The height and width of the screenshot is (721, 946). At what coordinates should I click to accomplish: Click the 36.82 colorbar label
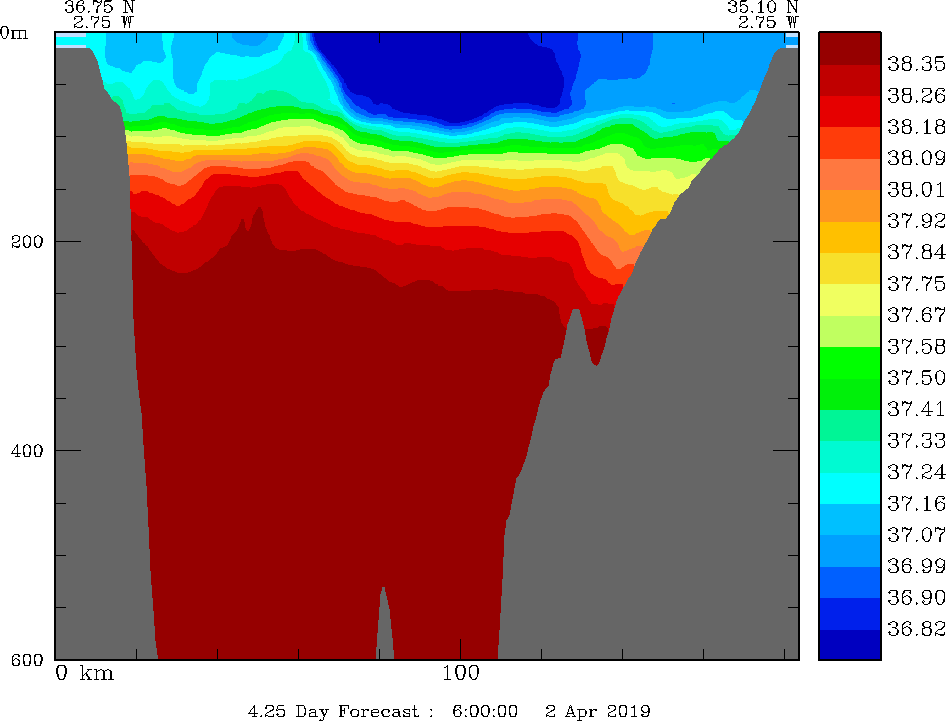[x=915, y=629]
